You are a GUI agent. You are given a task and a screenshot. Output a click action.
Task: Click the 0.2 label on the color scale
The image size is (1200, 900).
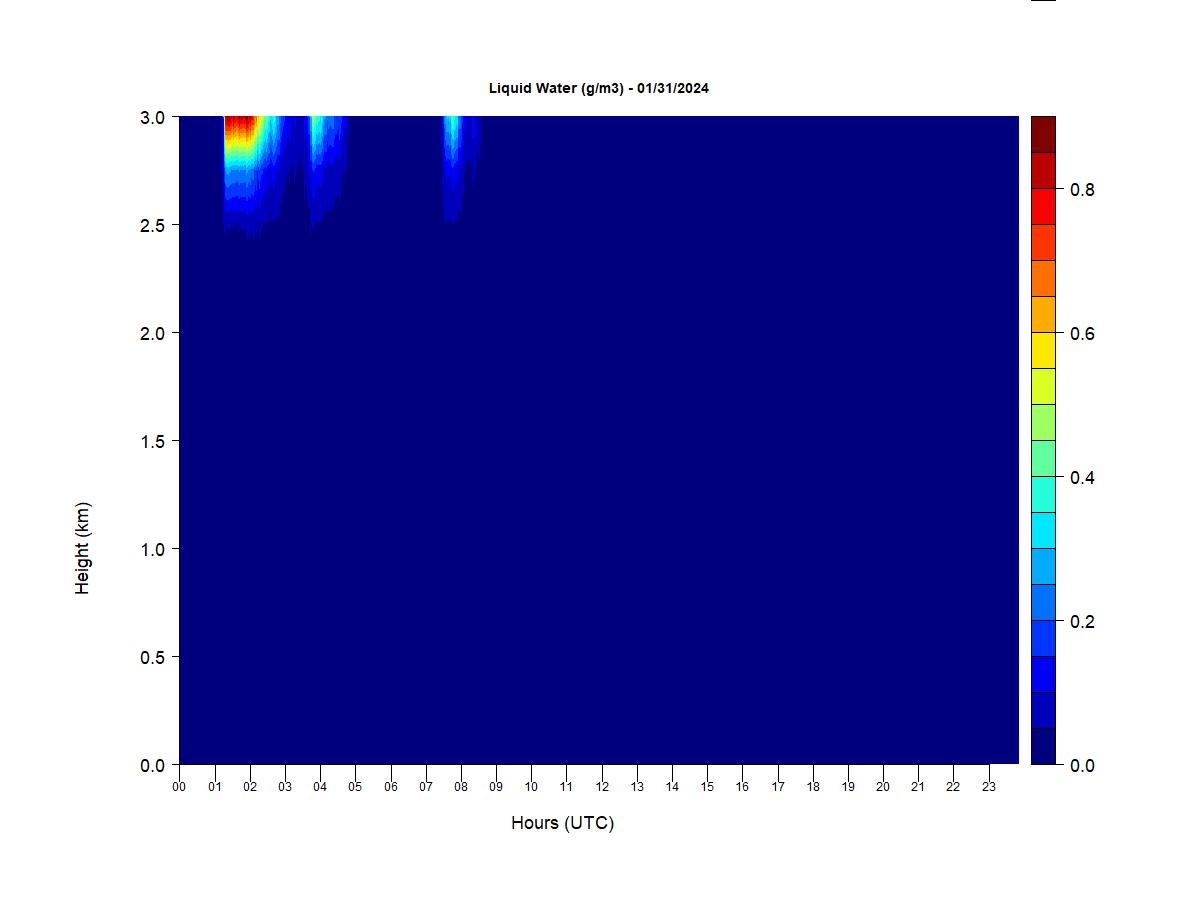(1082, 621)
